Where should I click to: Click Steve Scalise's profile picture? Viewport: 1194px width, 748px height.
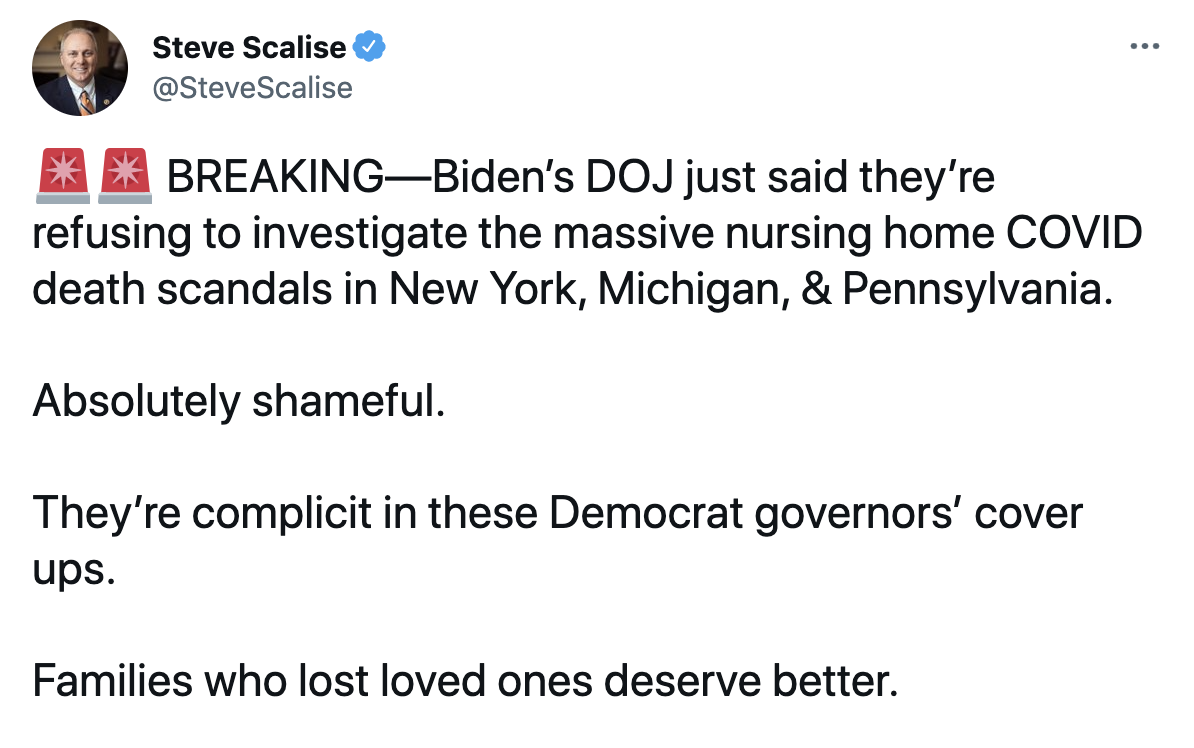(80, 68)
